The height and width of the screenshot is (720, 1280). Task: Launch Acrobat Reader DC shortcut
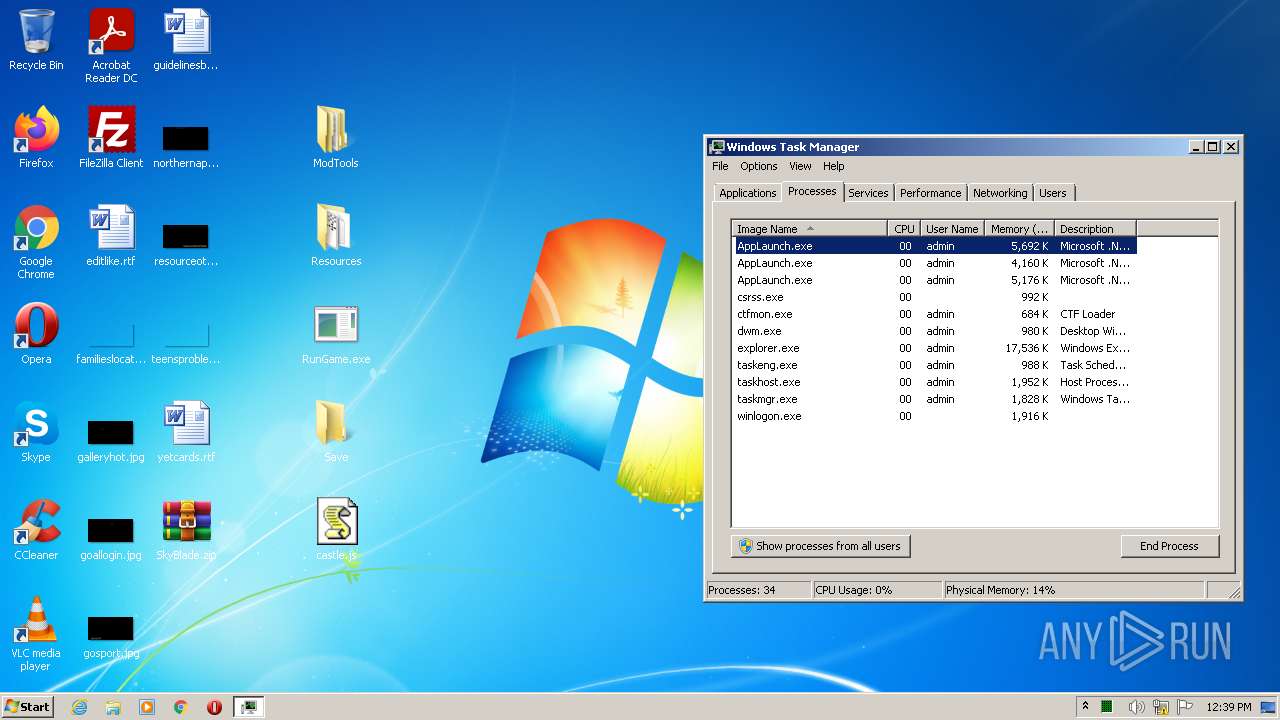point(111,46)
